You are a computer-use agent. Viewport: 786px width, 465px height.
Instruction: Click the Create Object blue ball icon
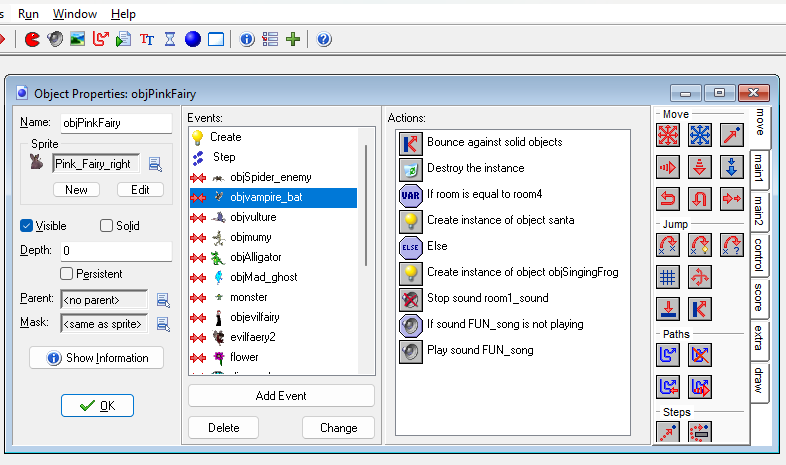tap(192, 40)
